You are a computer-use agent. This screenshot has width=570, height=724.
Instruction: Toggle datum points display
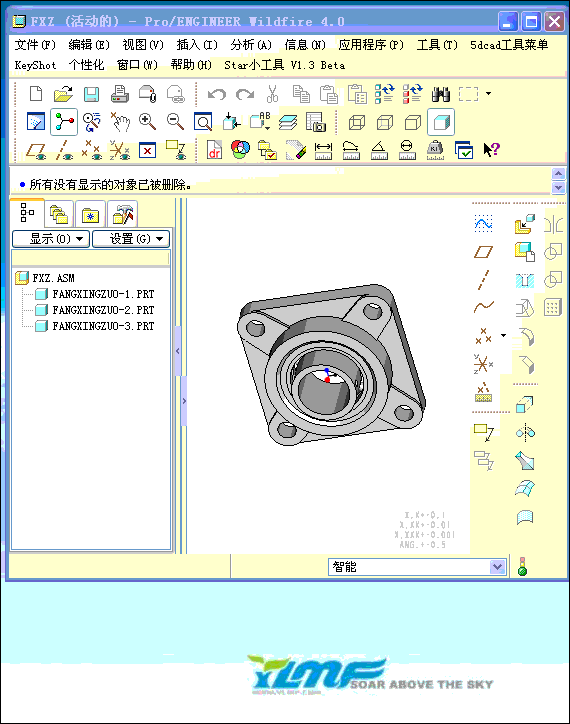coord(91,150)
